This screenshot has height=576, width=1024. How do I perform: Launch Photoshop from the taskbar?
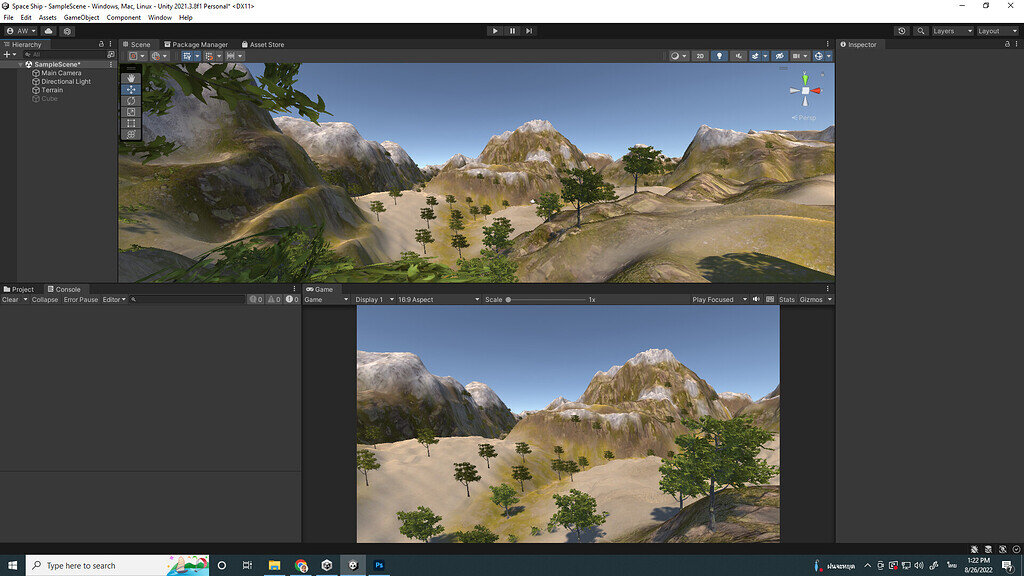[379, 565]
